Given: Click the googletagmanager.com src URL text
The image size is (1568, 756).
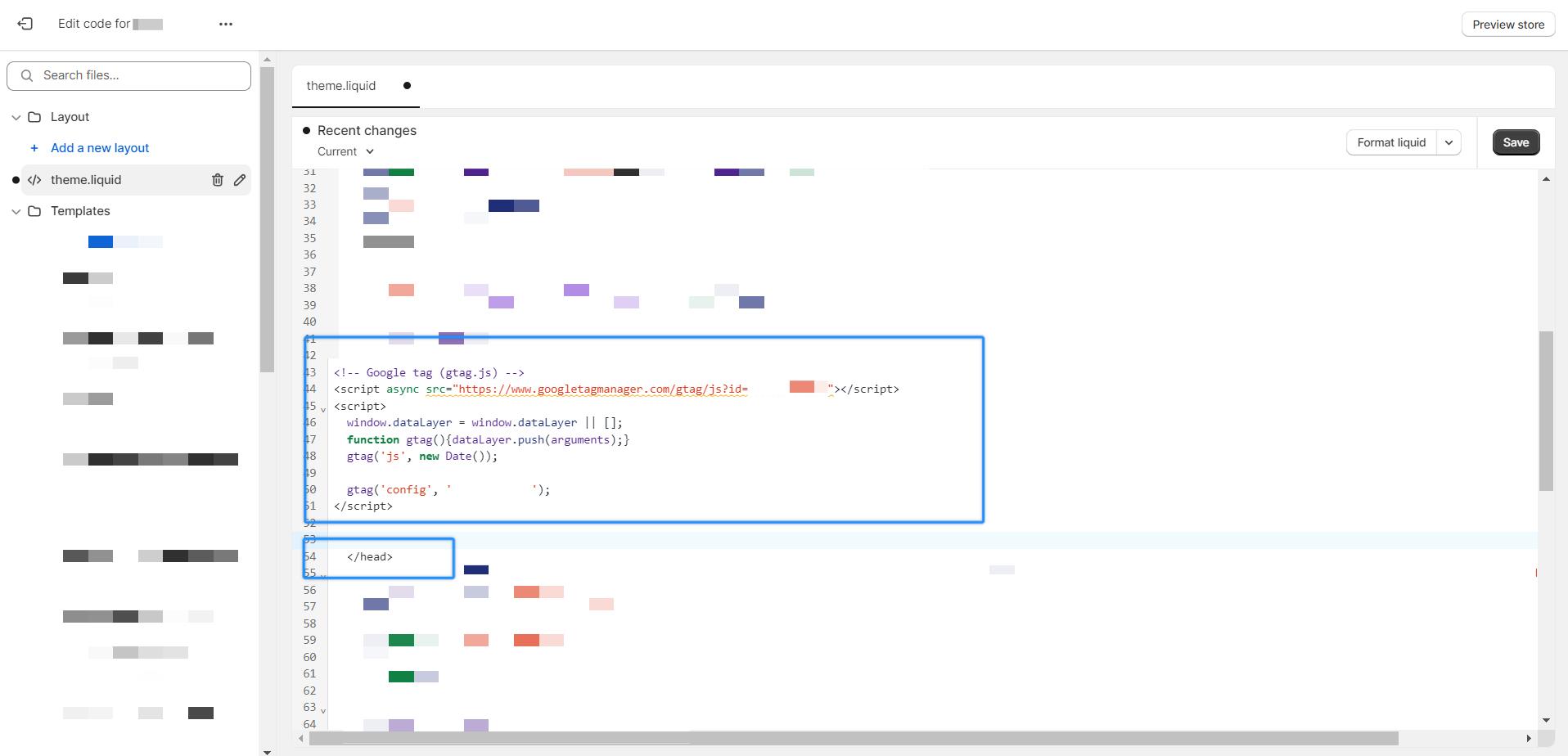Looking at the screenshot, I should (602, 389).
